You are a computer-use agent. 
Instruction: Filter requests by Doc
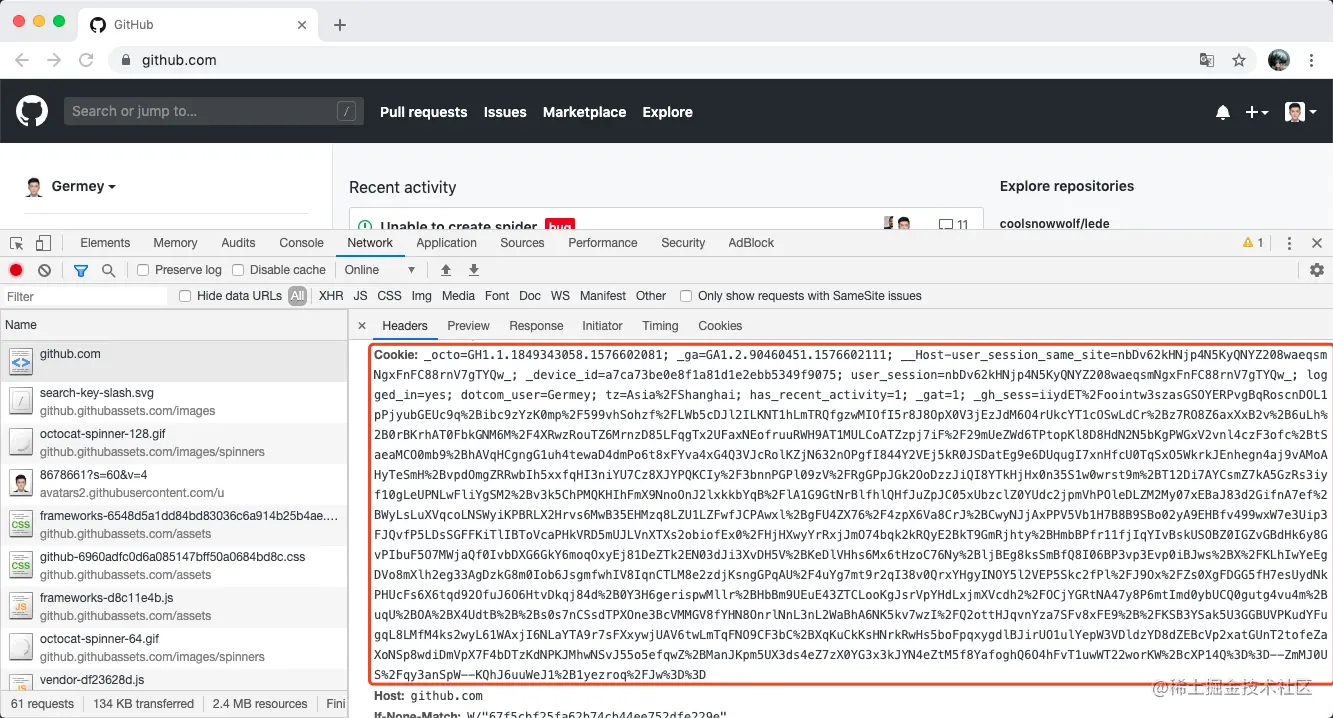(530, 296)
